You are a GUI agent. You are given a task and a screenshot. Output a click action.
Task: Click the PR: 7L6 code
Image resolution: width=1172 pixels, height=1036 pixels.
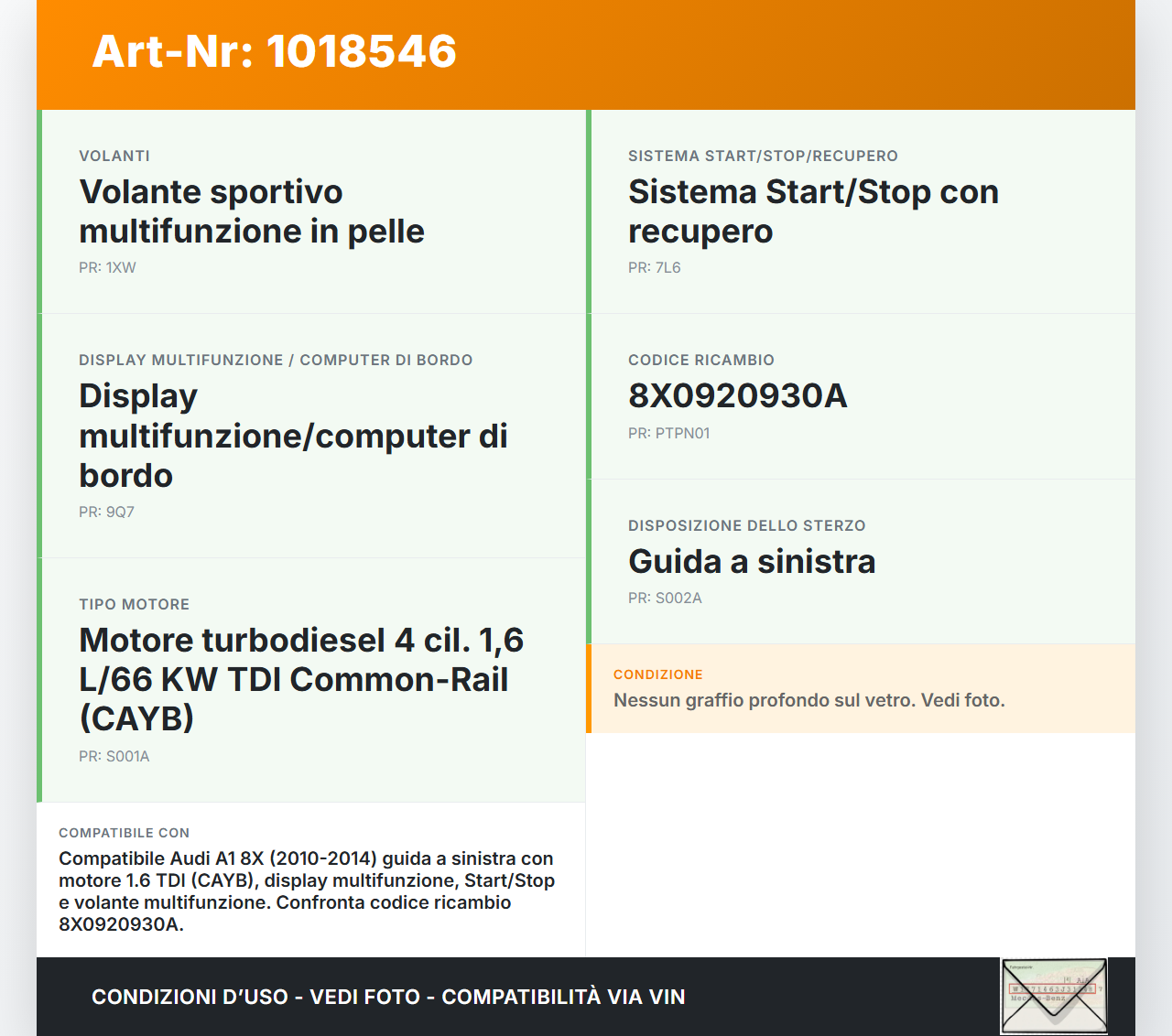655,268
